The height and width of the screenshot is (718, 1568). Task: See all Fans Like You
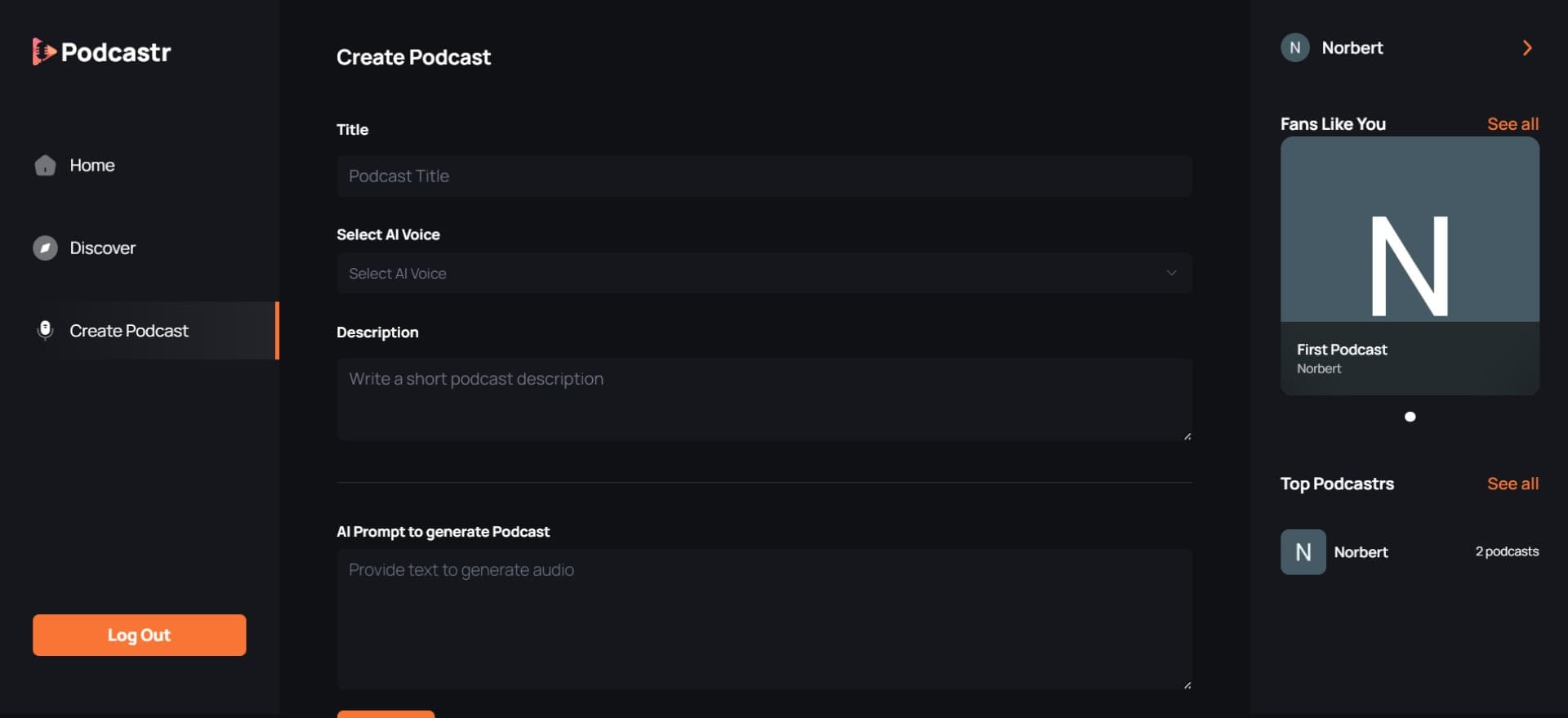[1512, 123]
